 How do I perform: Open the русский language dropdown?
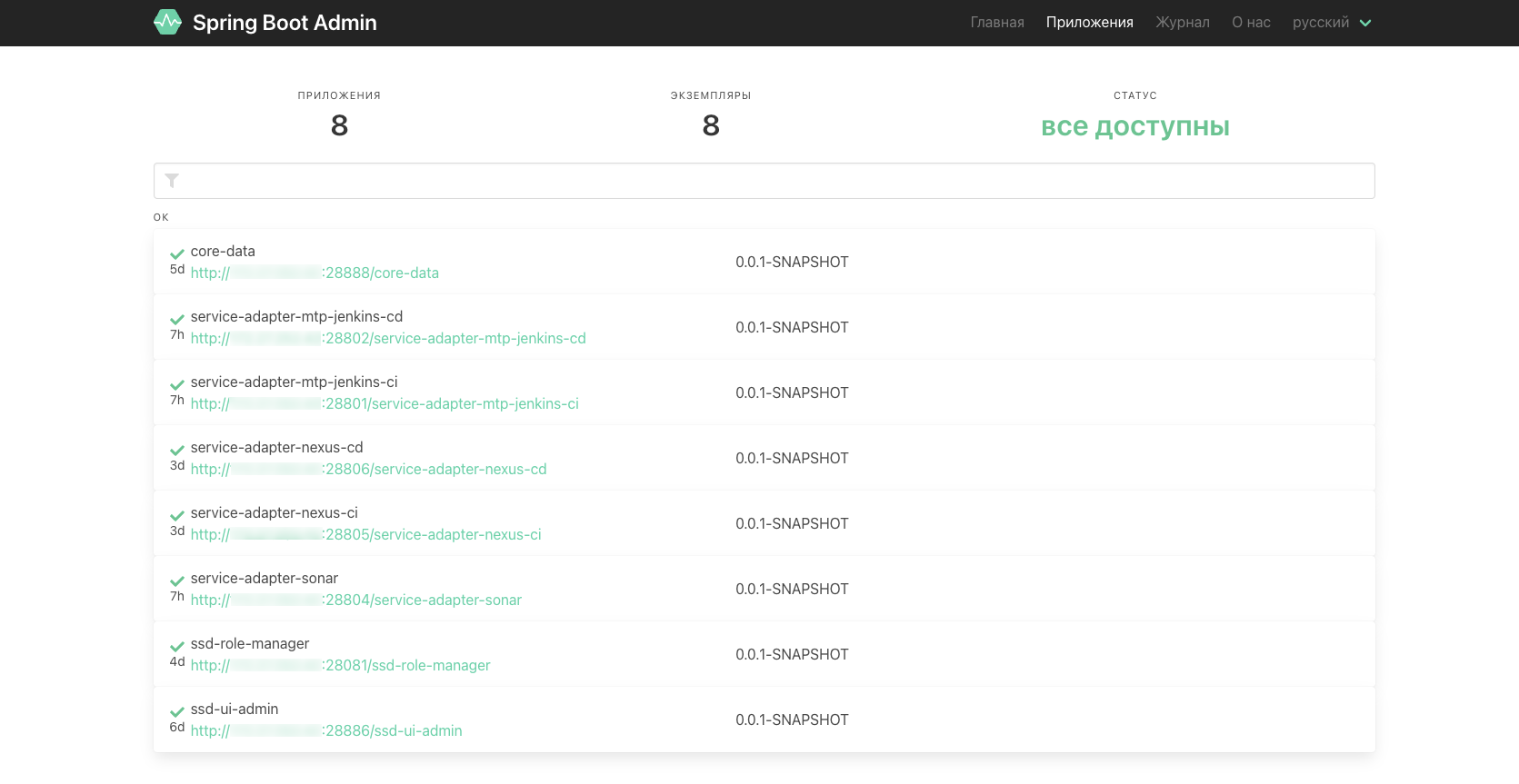pos(1332,23)
